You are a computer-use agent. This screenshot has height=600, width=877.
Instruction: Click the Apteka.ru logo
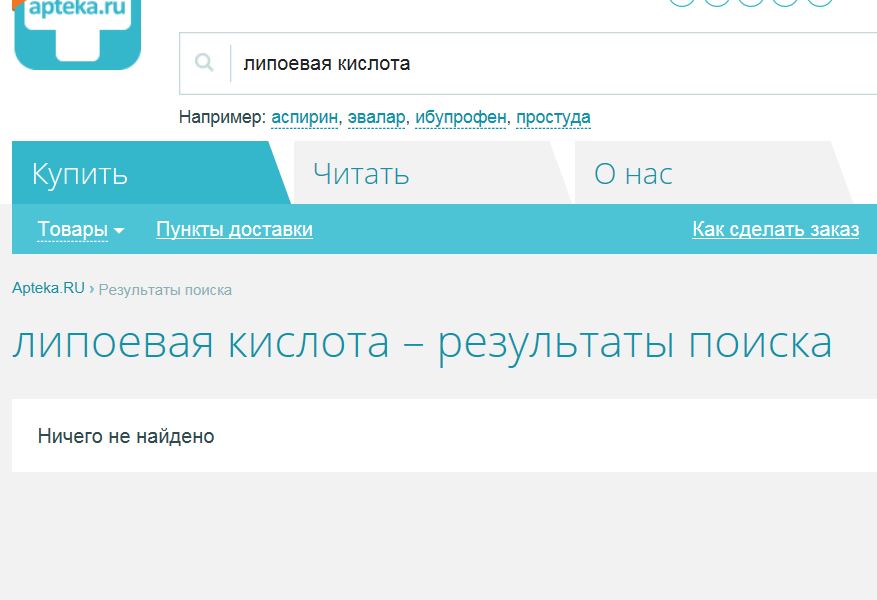tap(78, 32)
